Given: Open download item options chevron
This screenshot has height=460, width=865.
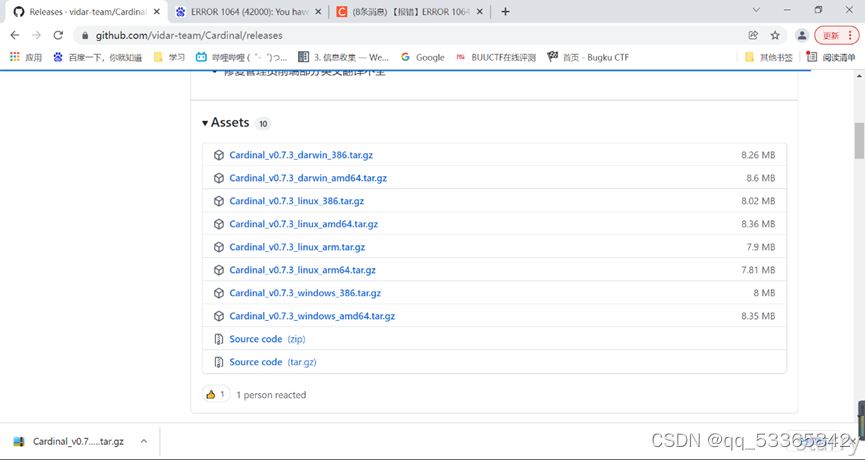Looking at the screenshot, I should click(x=144, y=441).
